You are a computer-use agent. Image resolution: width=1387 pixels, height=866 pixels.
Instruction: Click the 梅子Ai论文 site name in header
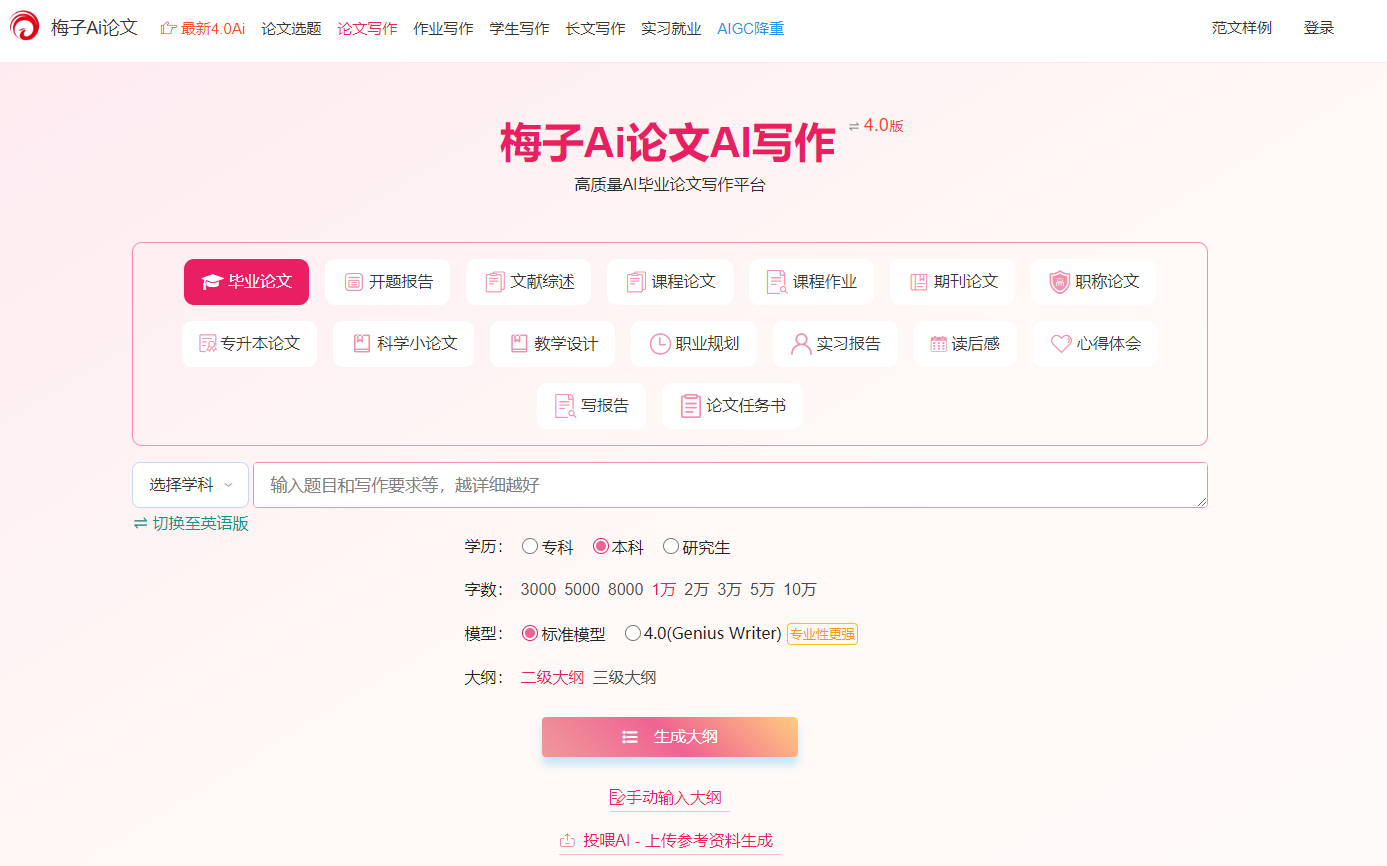point(95,28)
